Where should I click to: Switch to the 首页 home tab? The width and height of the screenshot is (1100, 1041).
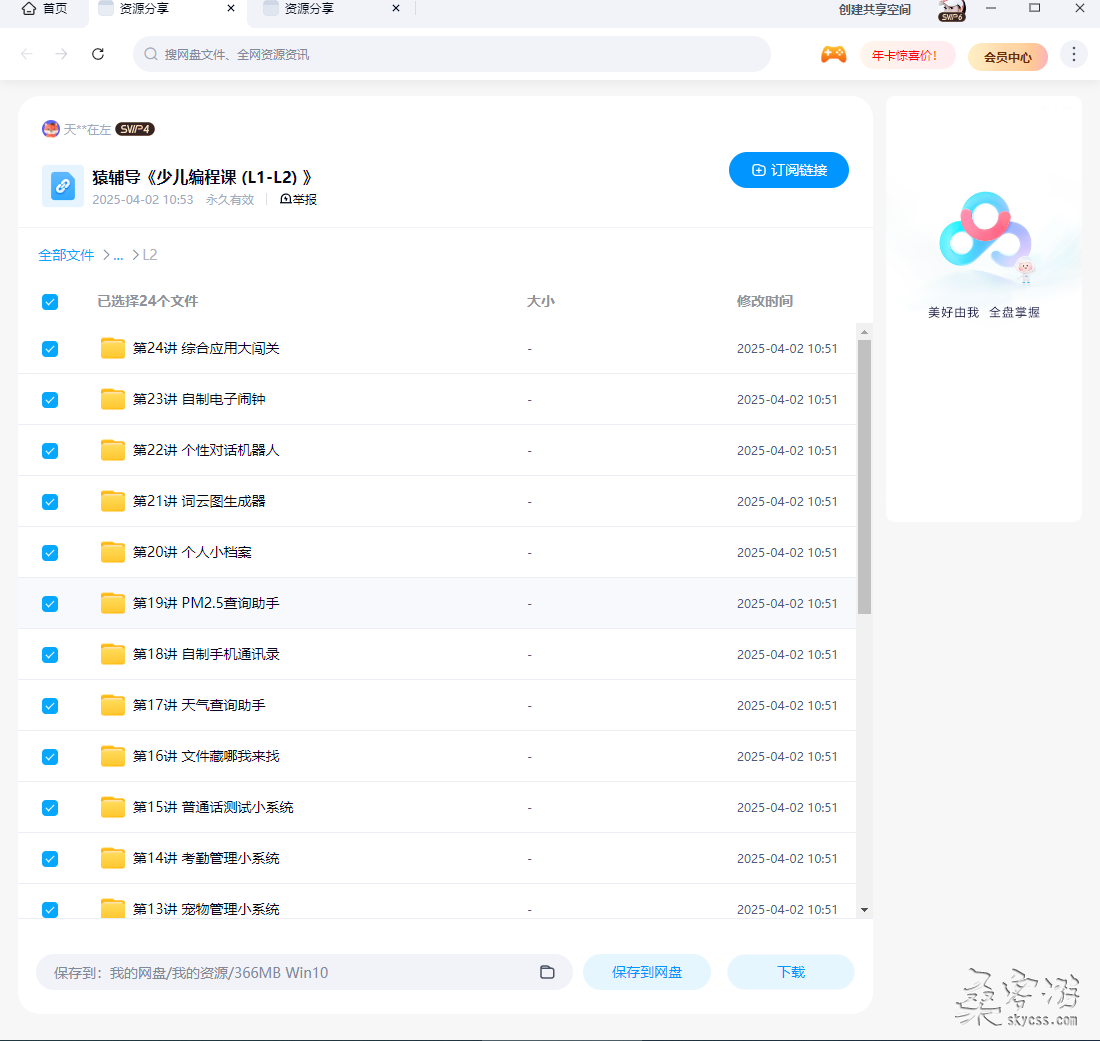tap(45, 9)
